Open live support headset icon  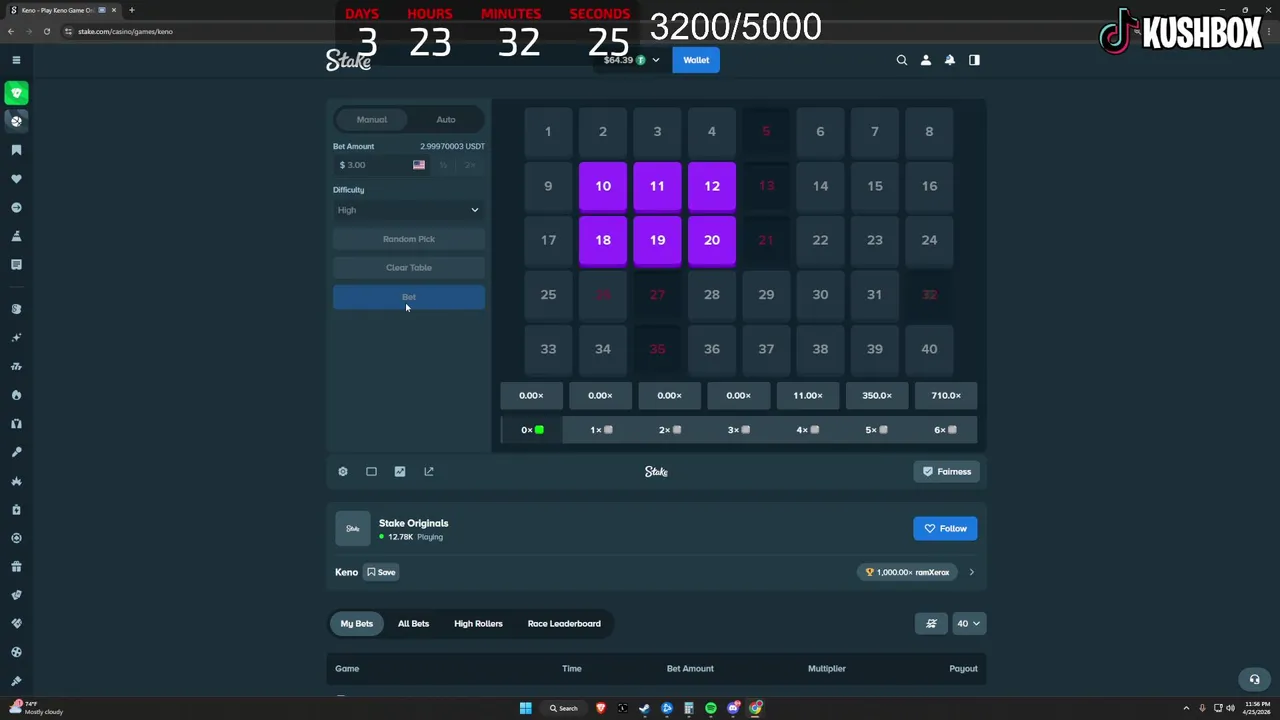(x=1254, y=679)
